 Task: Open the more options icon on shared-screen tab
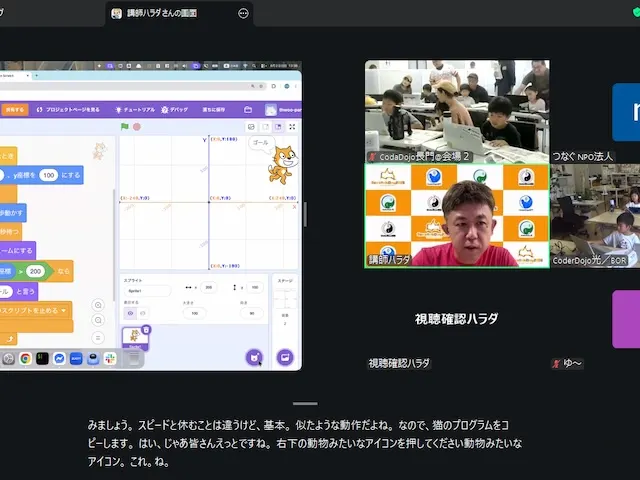pyautogui.click(x=243, y=13)
